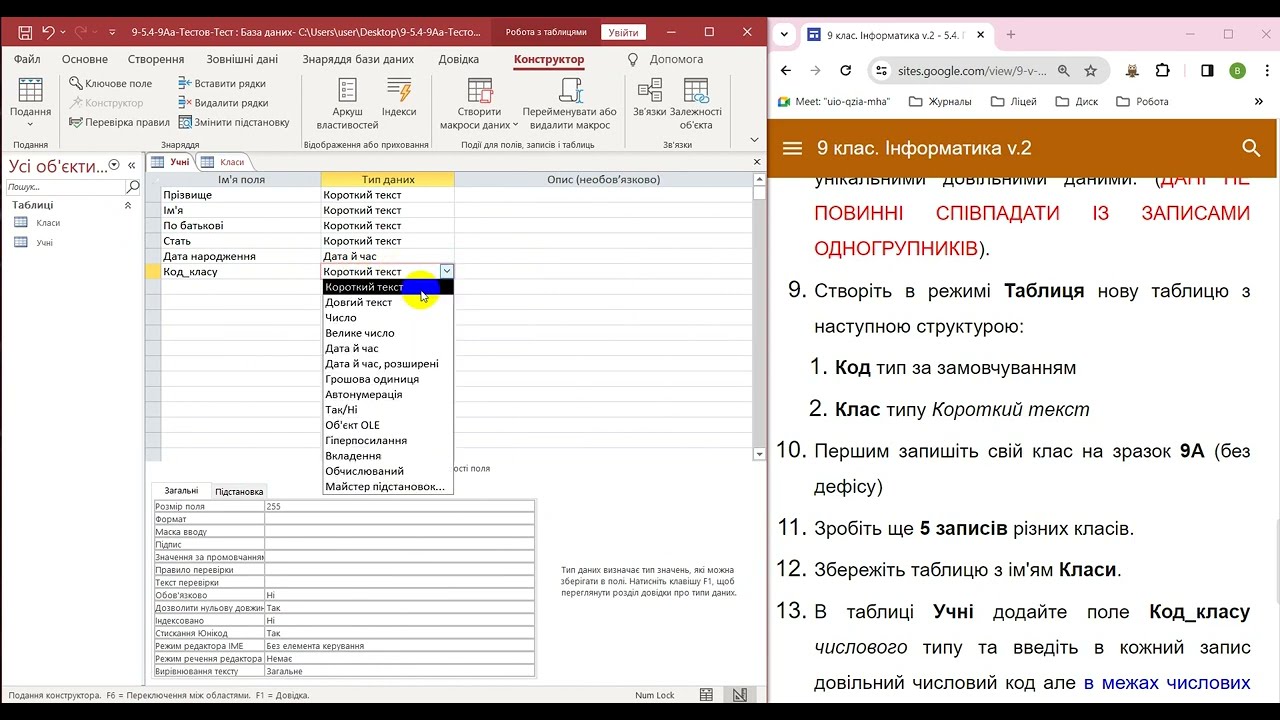The width and height of the screenshot is (1280, 720).
Task: Choose Автонумерація from data type list
Action: (388, 394)
